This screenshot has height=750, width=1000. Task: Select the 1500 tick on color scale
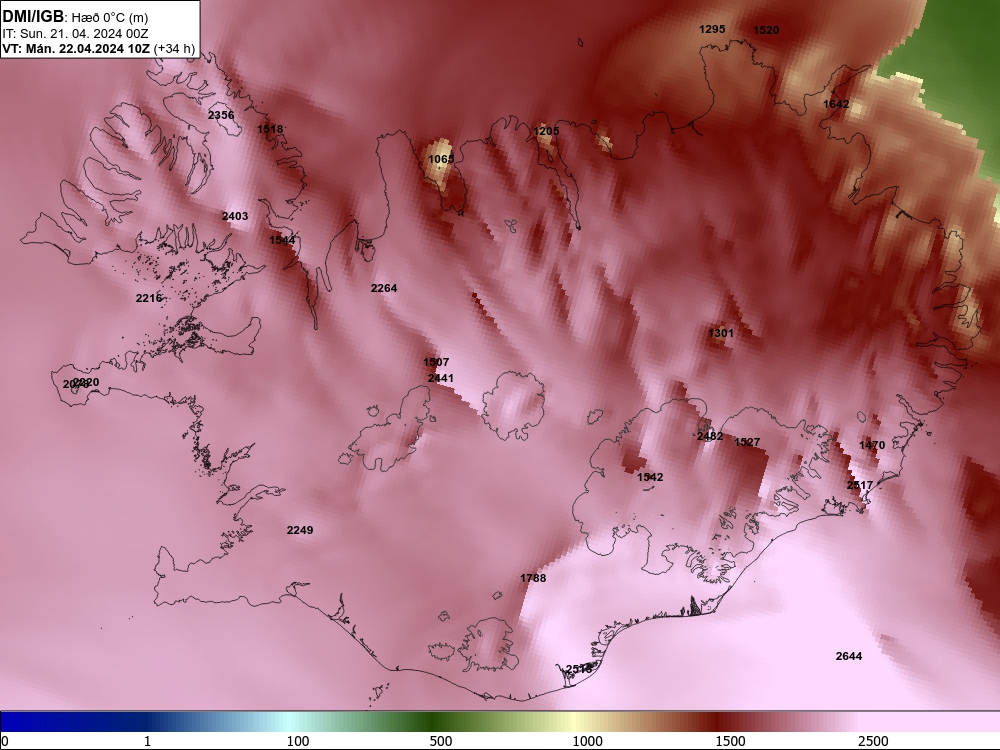pos(730,741)
